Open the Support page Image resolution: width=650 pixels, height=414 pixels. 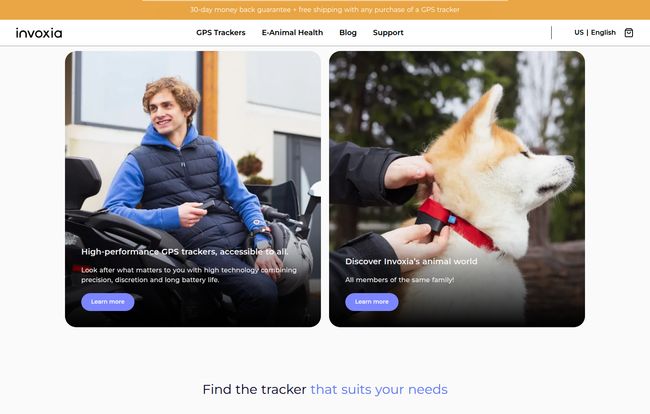[x=388, y=33]
